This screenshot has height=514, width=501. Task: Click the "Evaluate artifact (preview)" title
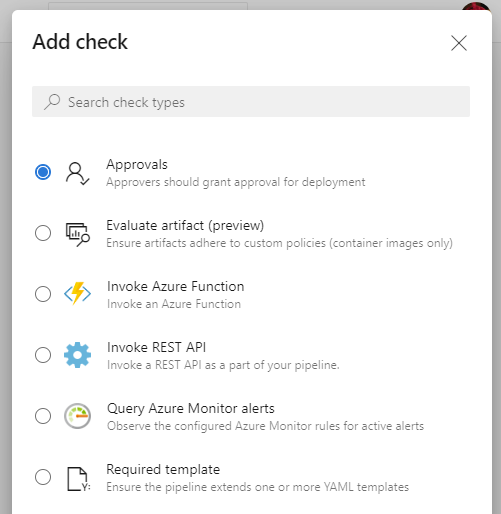point(185,225)
